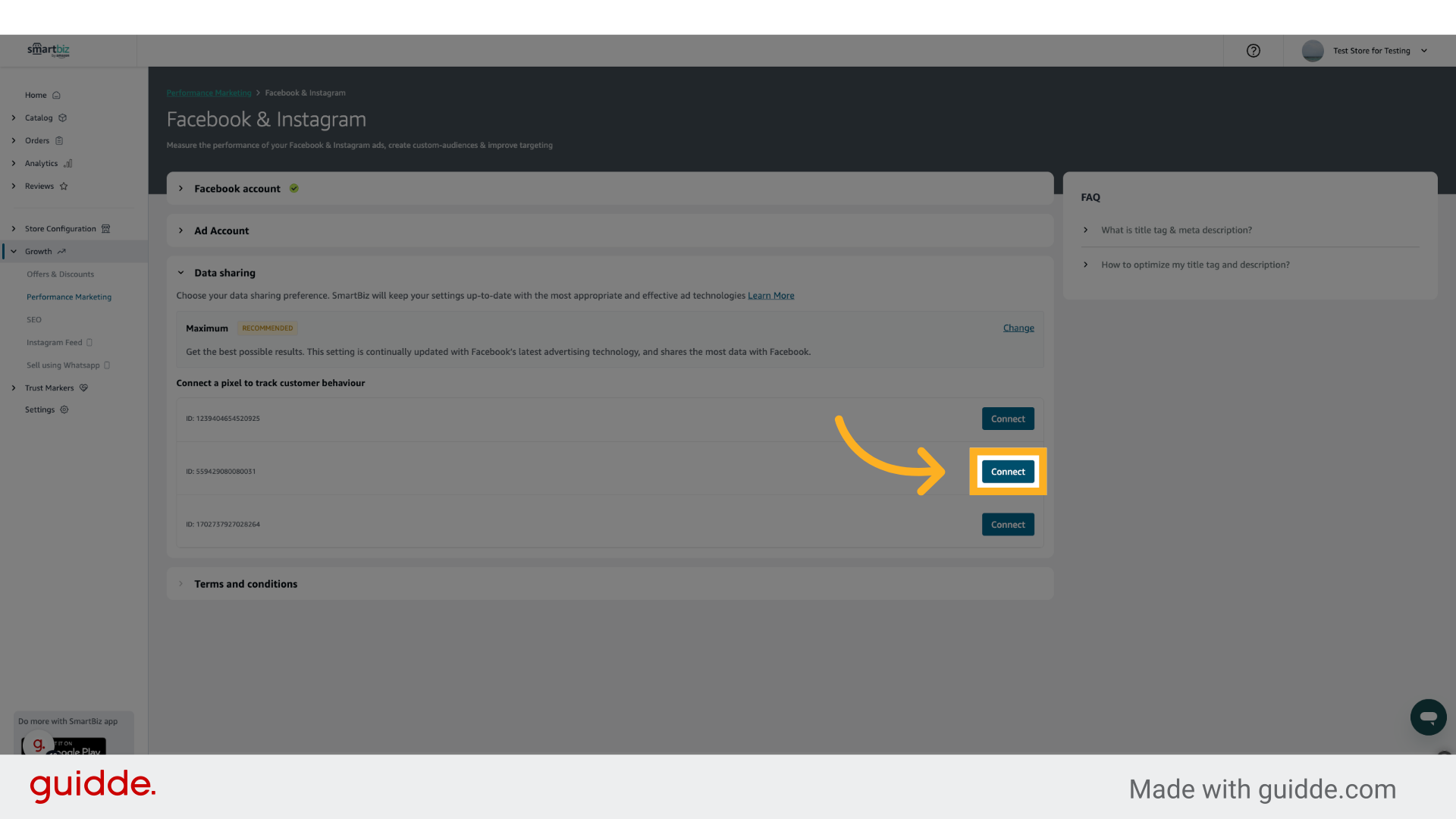
Task: Connect pixel ID 1239404654520925
Action: 1008,419
